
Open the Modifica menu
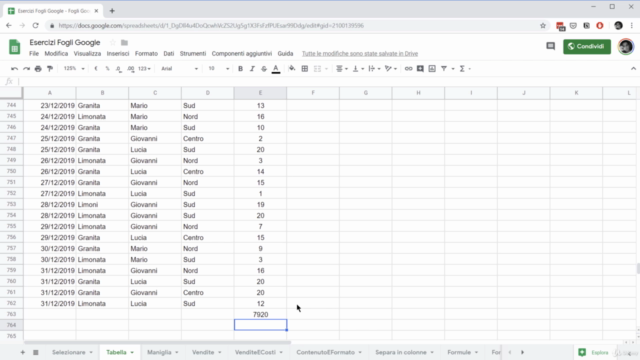tap(56, 53)
